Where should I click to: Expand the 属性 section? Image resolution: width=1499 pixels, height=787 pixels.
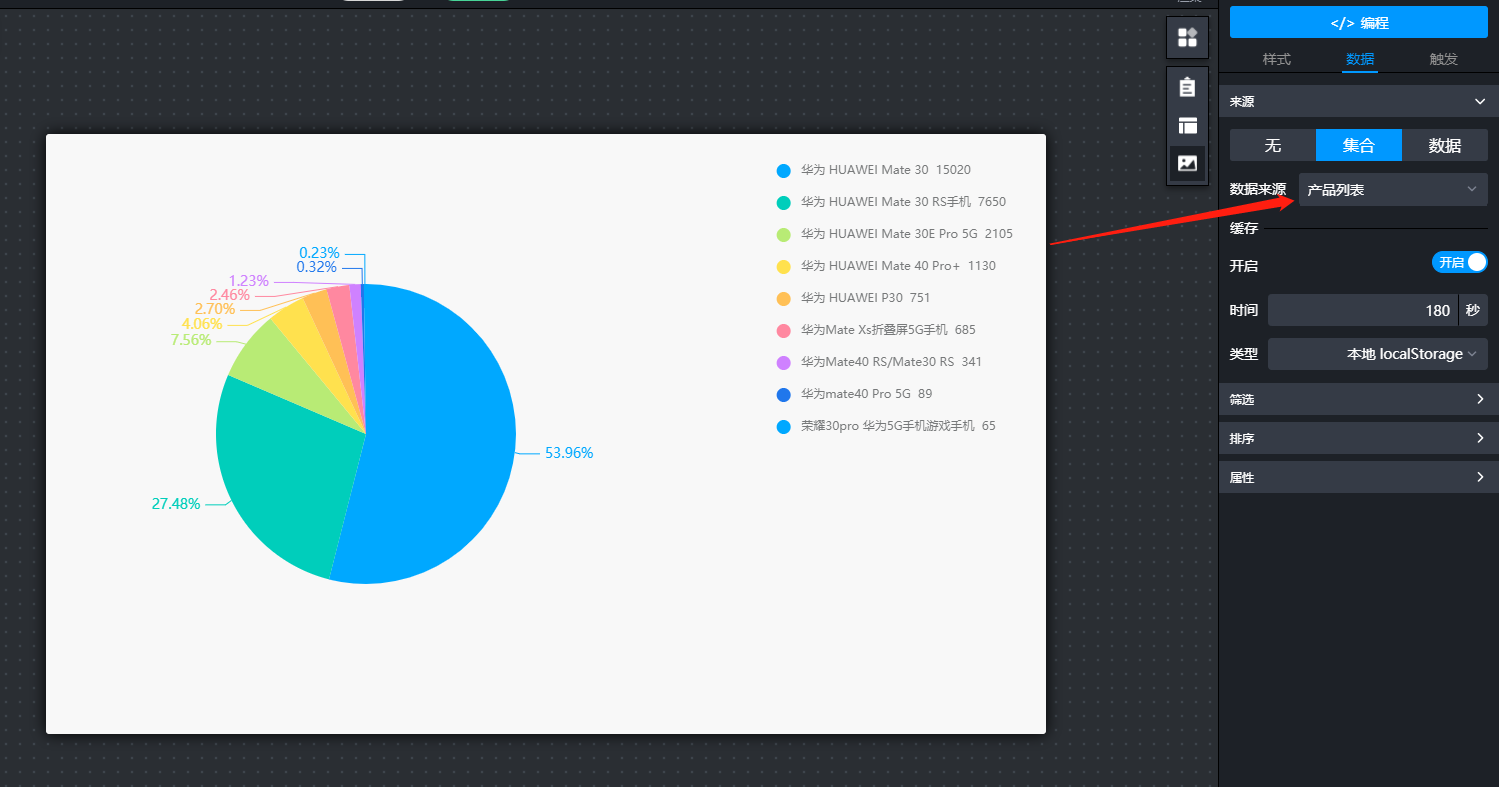click(x=1358, y=477)
